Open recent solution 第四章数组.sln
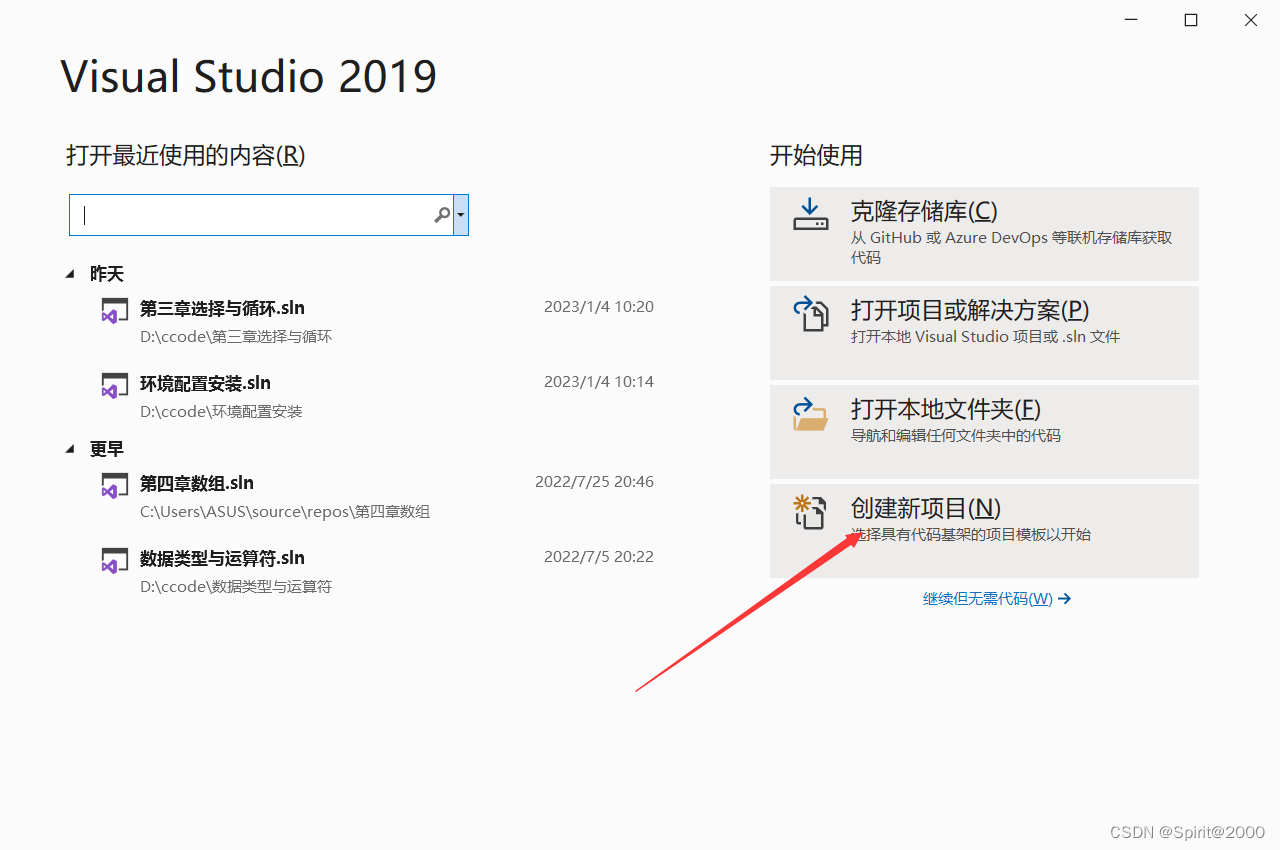1280x850 pixels. [x=197, y=483]
